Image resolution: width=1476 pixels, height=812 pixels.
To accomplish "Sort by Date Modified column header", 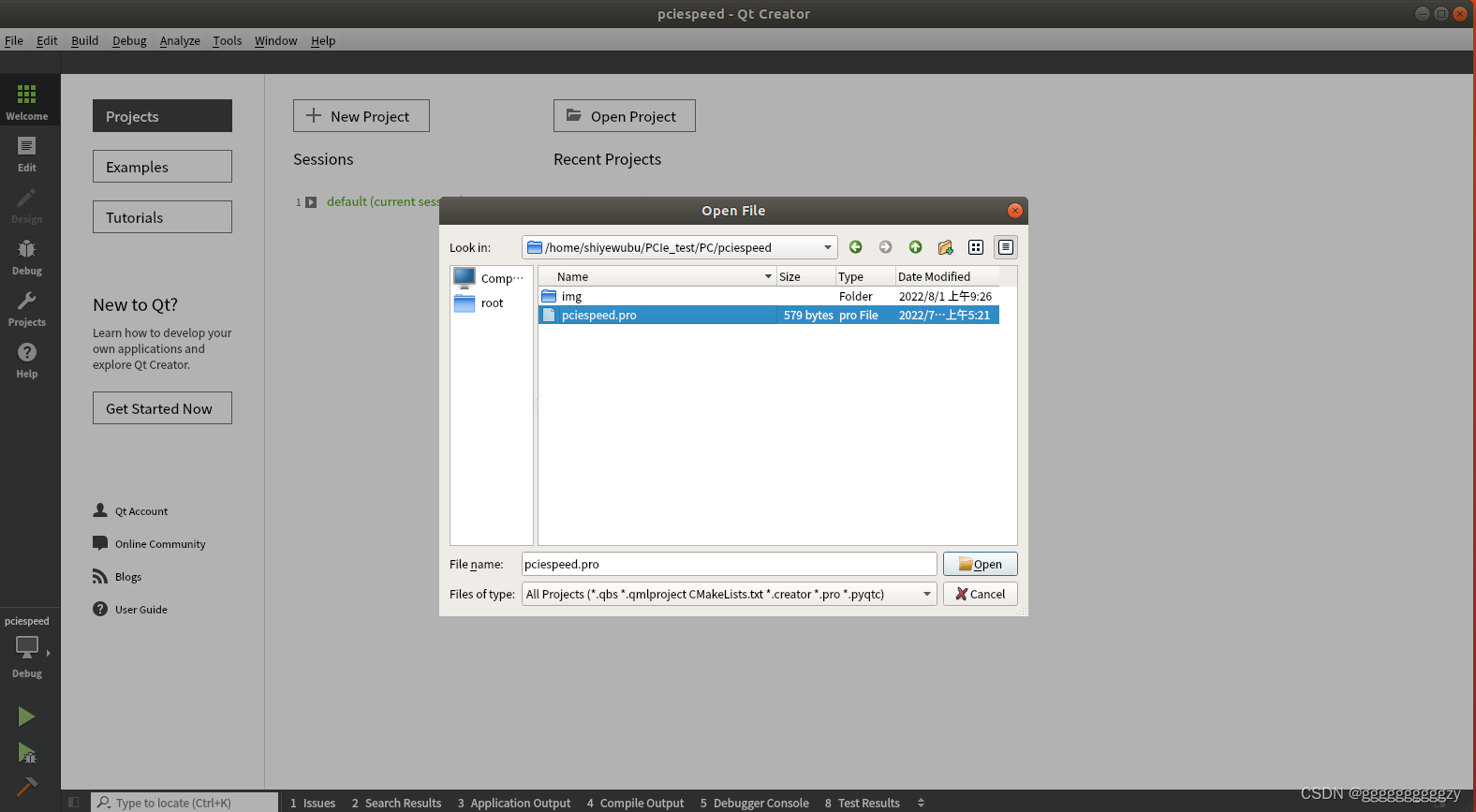I will point(947,276).
